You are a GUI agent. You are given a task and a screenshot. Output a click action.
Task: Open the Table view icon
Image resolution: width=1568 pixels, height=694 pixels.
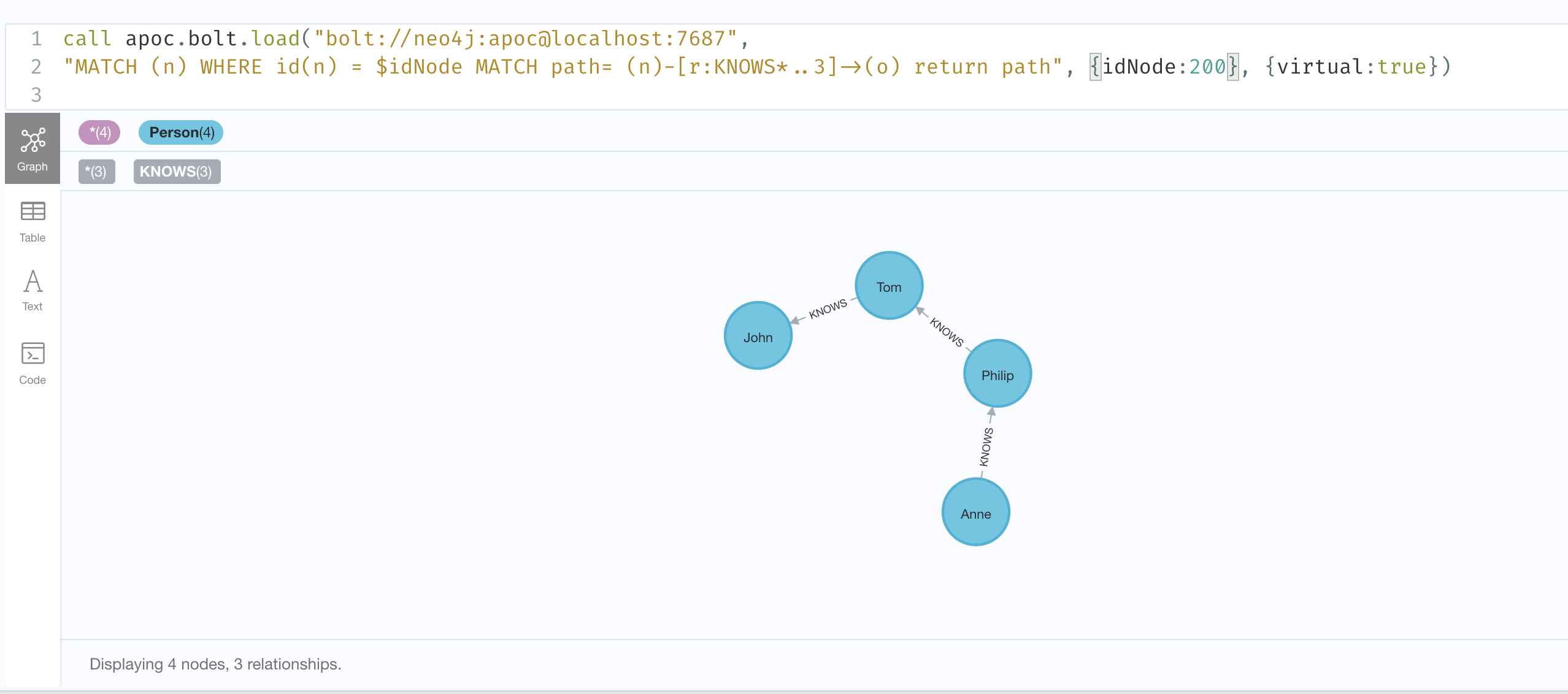click(x=33, y=221)
